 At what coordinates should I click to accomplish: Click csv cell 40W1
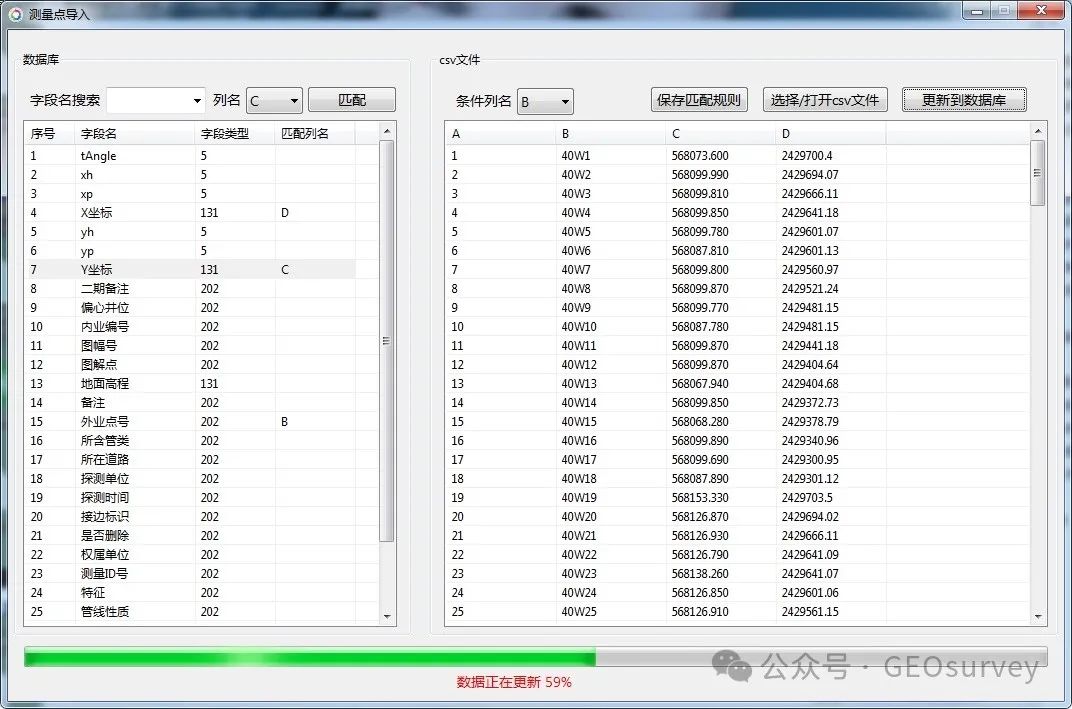576,156
